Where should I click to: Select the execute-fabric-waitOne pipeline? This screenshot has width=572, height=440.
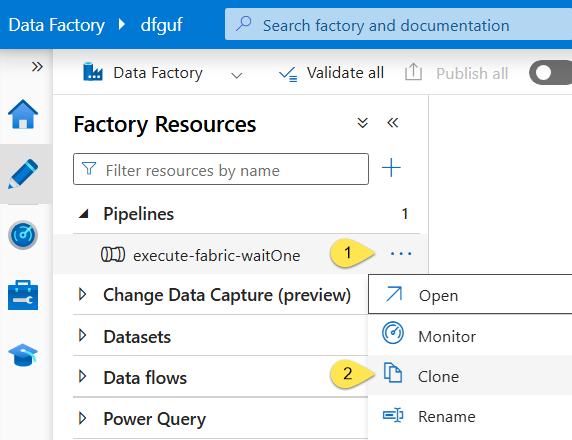click(x=241, y=254)
